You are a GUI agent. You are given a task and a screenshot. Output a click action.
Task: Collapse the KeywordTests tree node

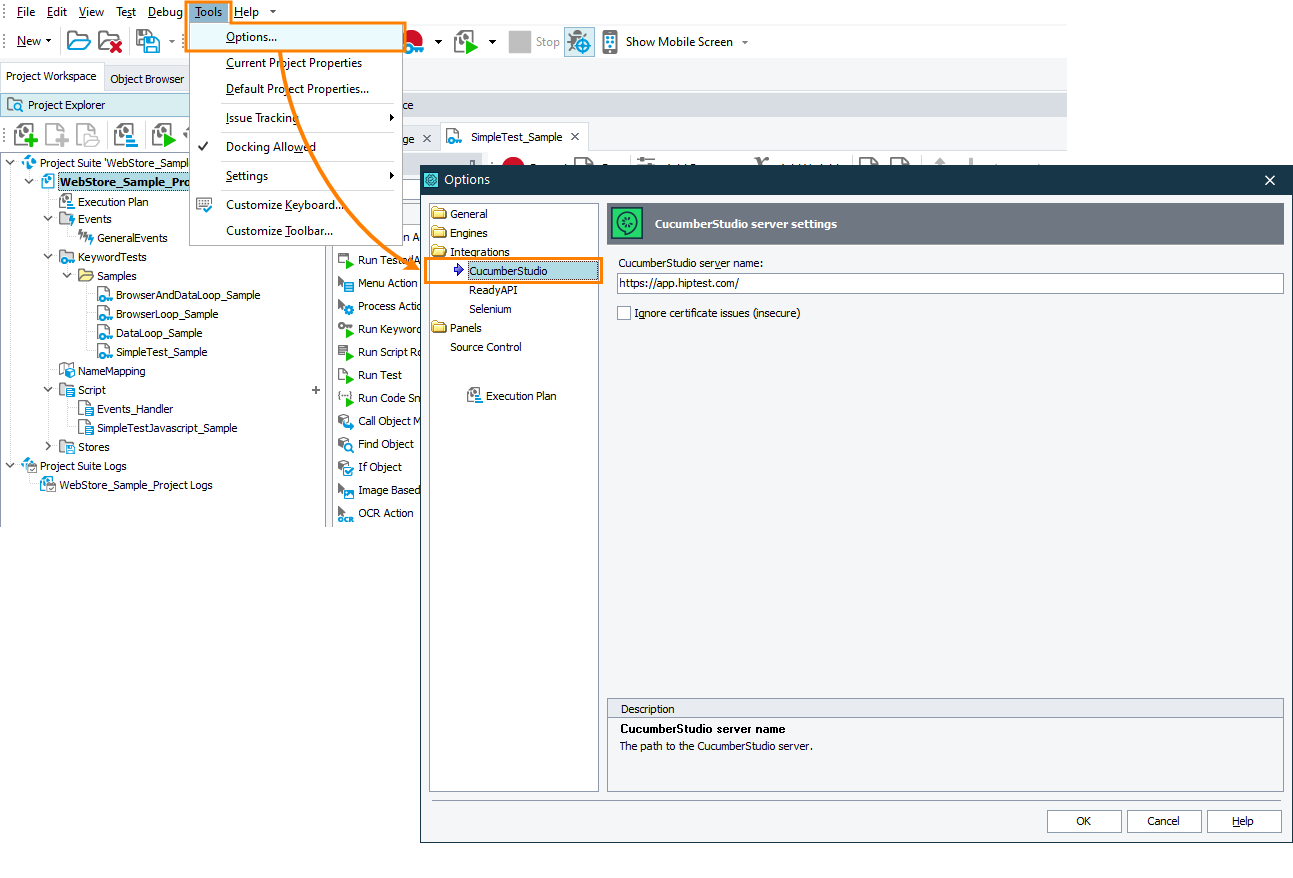(48, 257)
